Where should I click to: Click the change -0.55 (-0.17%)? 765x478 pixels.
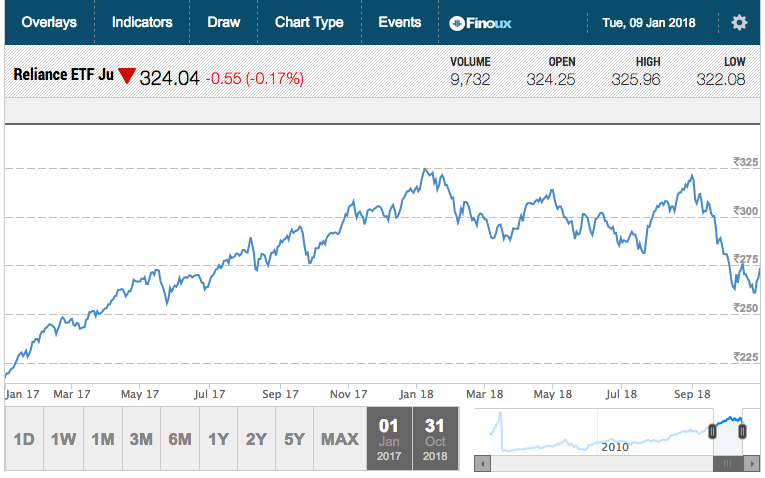tap(255, 78)
